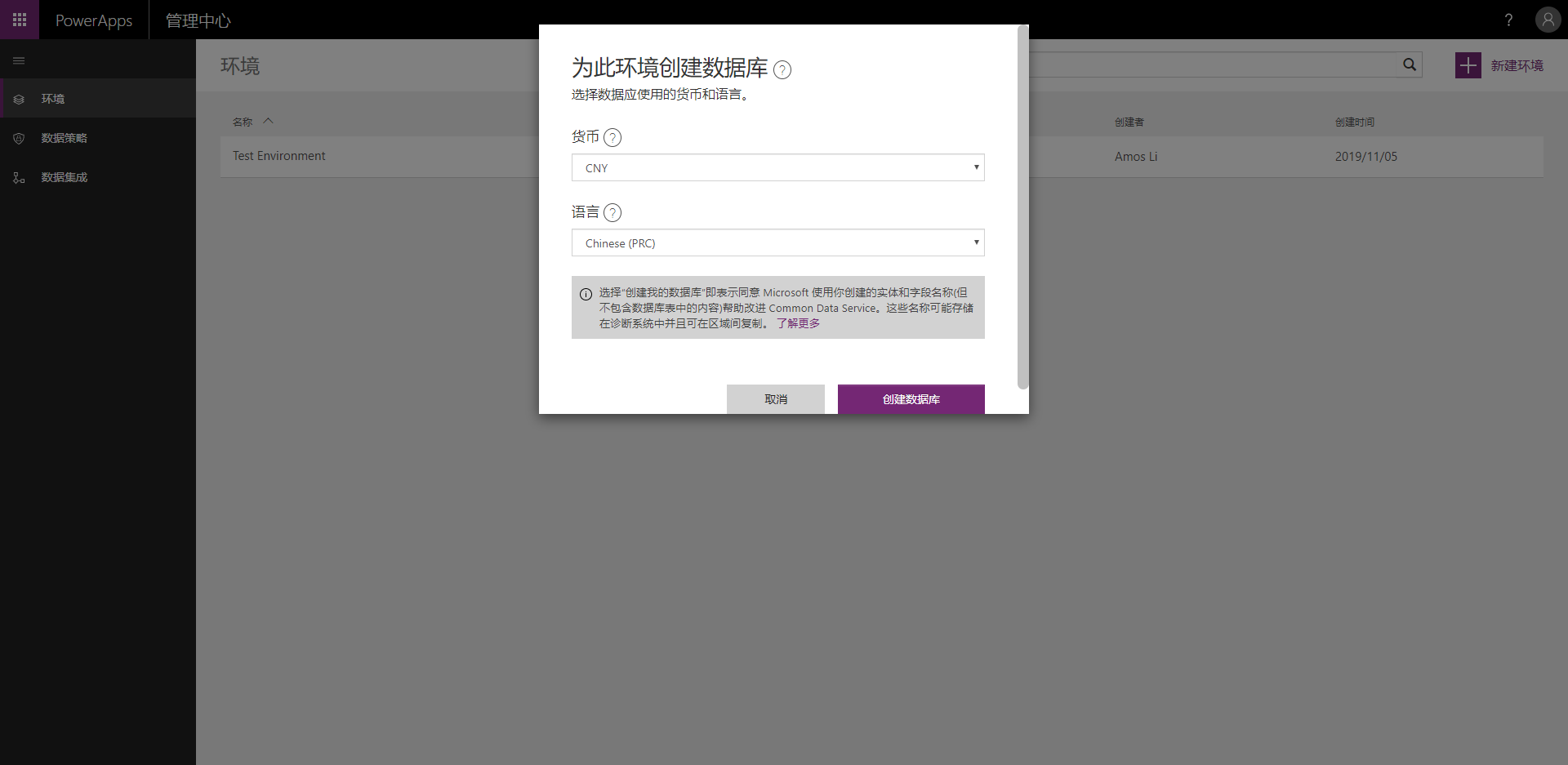The height and width of the screenshot is (765, 1568).
Task: Select the 环境 icon in the sidebar
Action: point(18,99)
